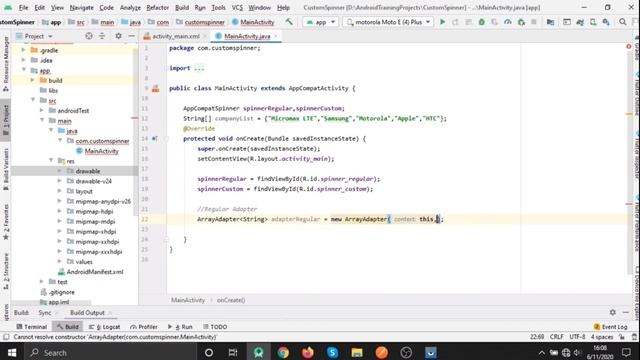Open Skype from the Windows taskbar
Screen dimensions: 640x360
pos(332,352)
